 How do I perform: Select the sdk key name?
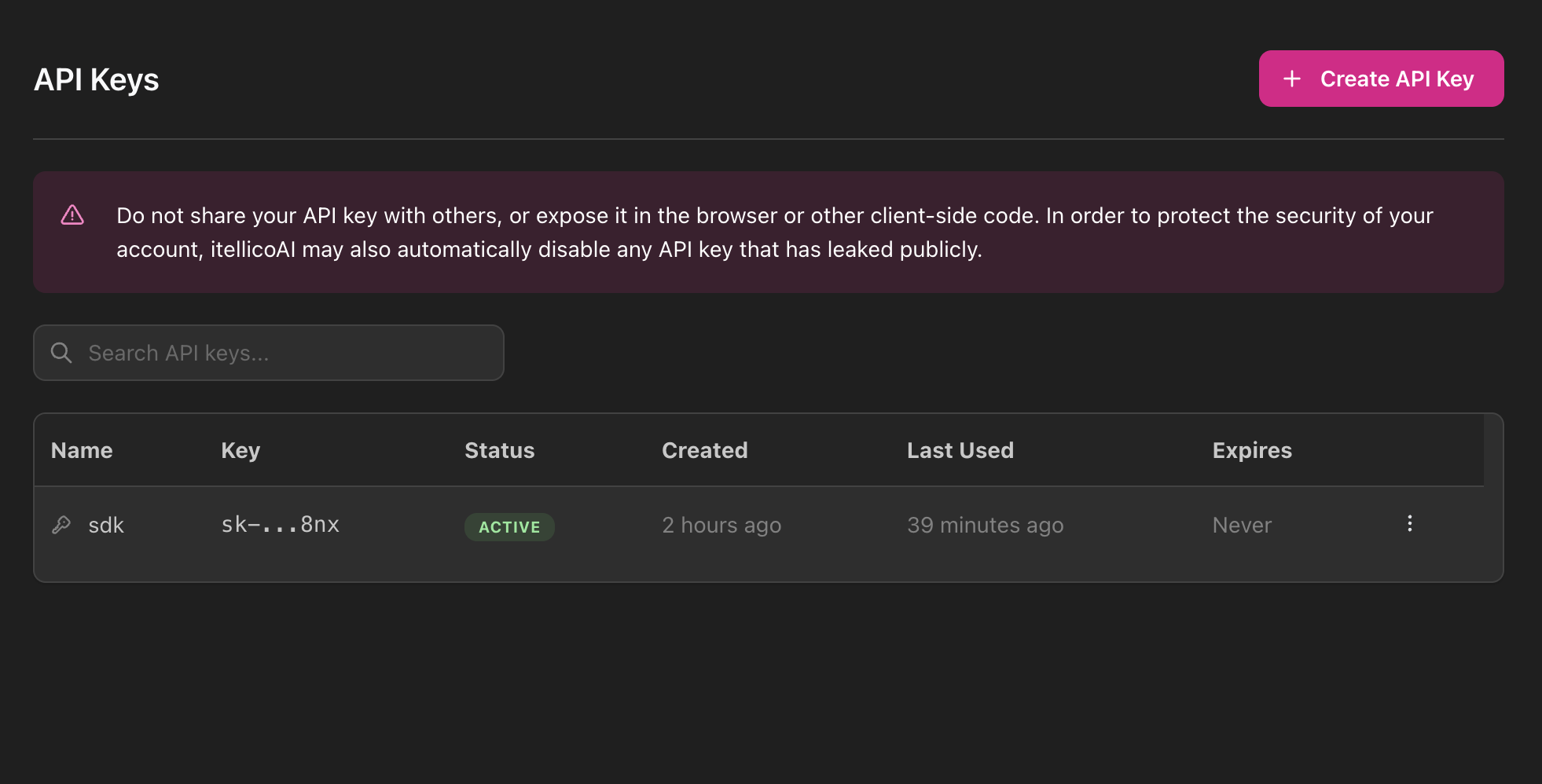click(106, 525)
